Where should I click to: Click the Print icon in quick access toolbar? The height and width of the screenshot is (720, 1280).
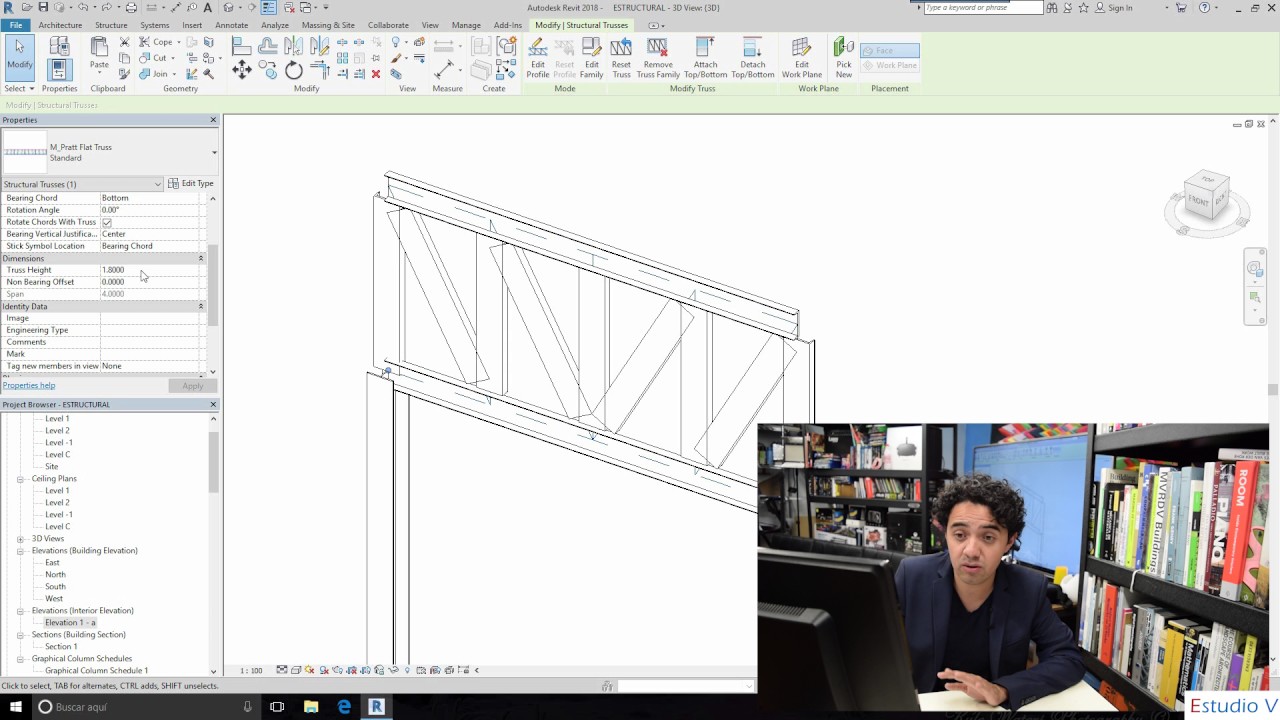tap(131, 7)
